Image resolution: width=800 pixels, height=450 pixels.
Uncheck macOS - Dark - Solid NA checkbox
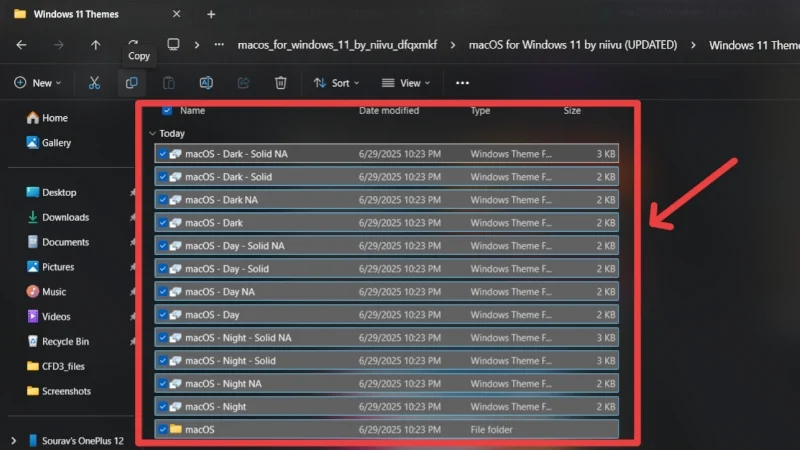click(x=162, y=154)
